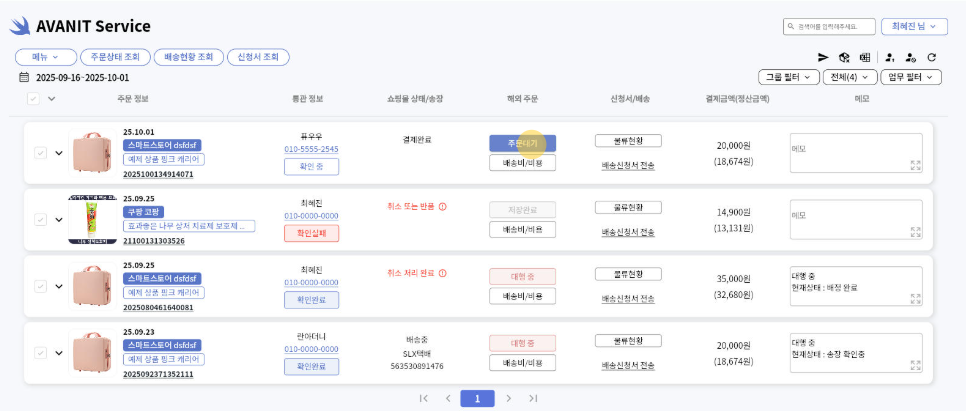Screen dimensions: 966x411
Task: Click the user with gear icon
Action: click(x=910, y=58)
